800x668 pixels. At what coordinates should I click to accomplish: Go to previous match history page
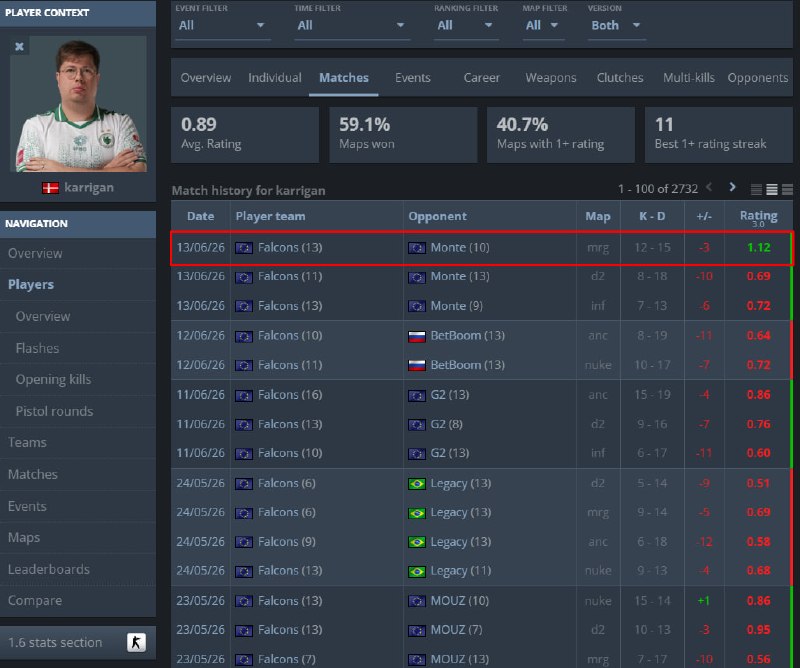[x=709, y=187]
